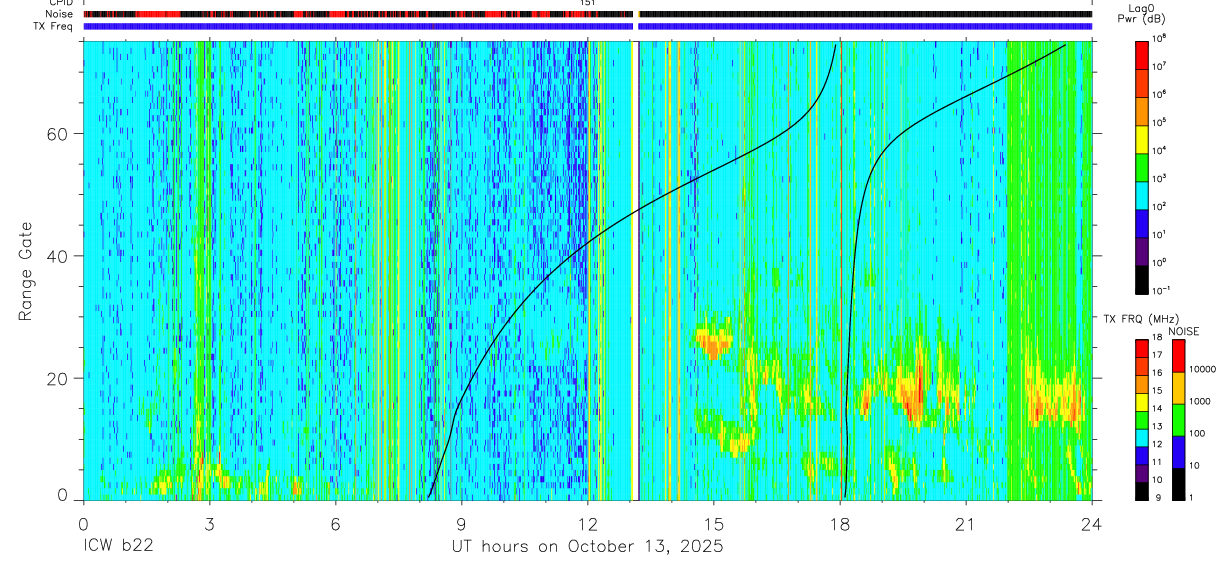Click the 'UT hours on October 13, 2025' label

click(588, 547)
